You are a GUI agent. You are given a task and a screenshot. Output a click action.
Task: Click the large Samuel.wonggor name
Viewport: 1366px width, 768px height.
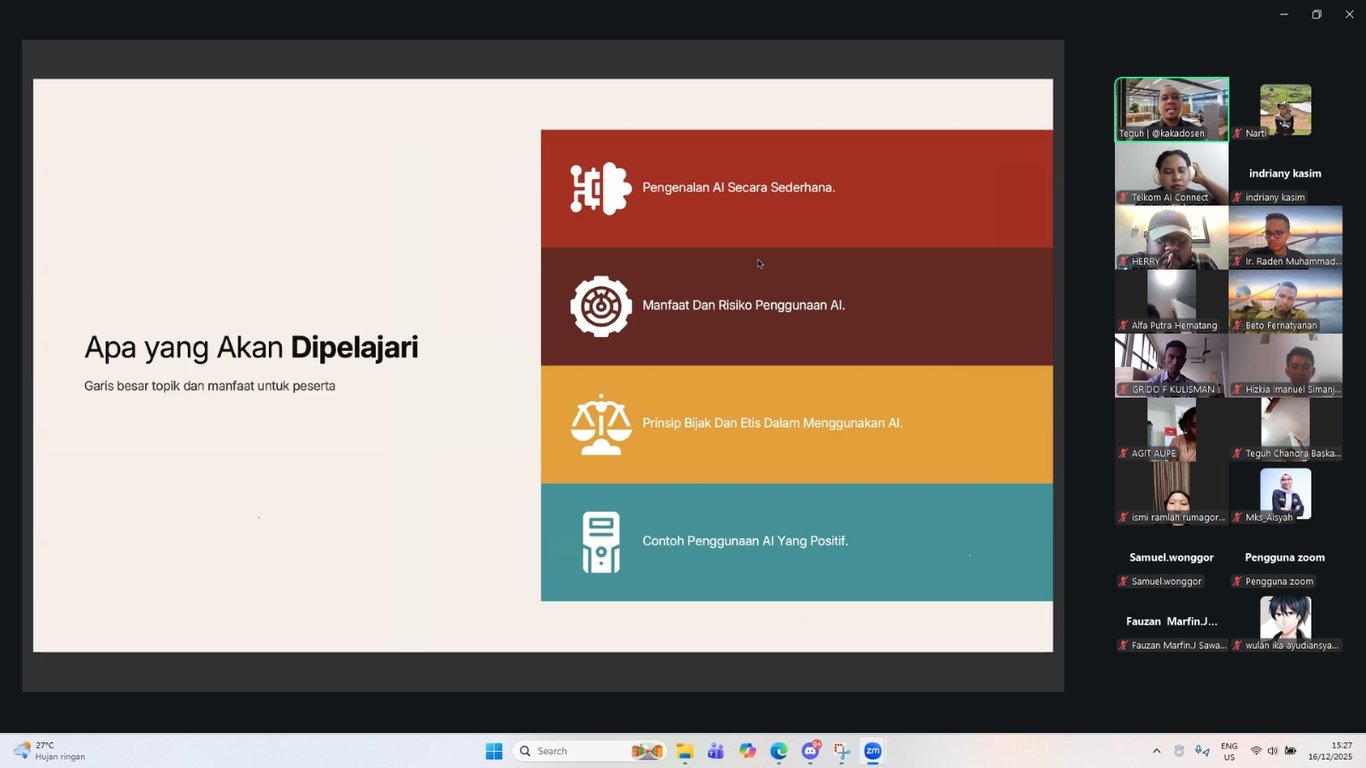coord(1172,557)
